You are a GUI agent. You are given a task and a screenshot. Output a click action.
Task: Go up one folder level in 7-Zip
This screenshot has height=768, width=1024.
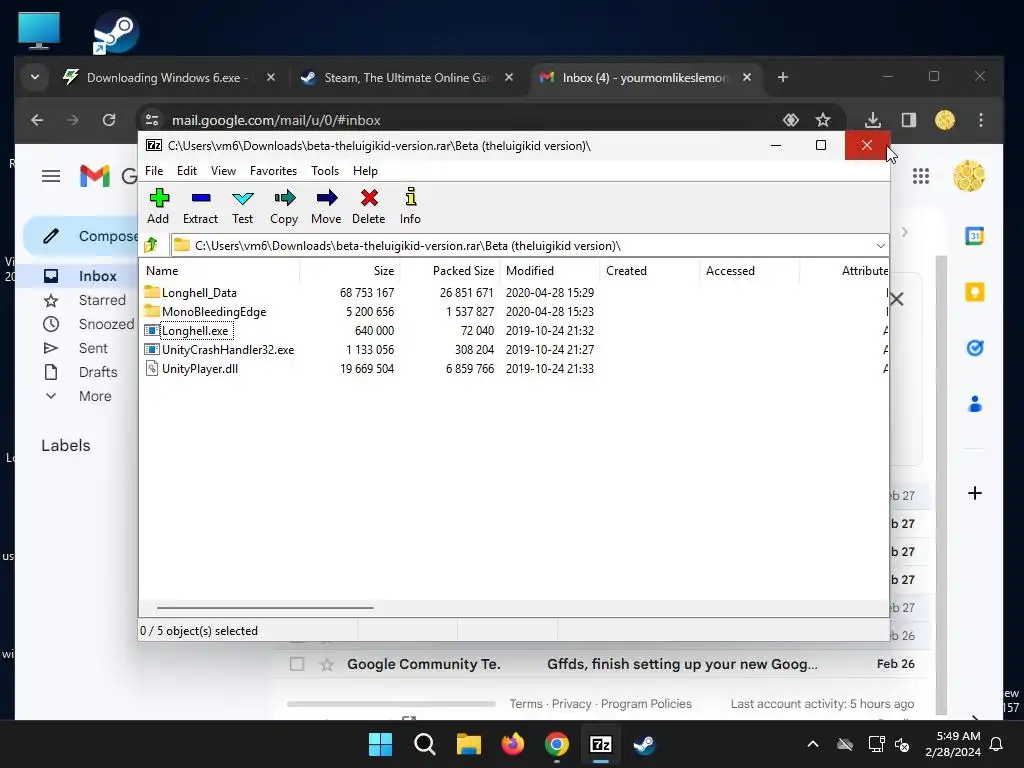point(152,245)
